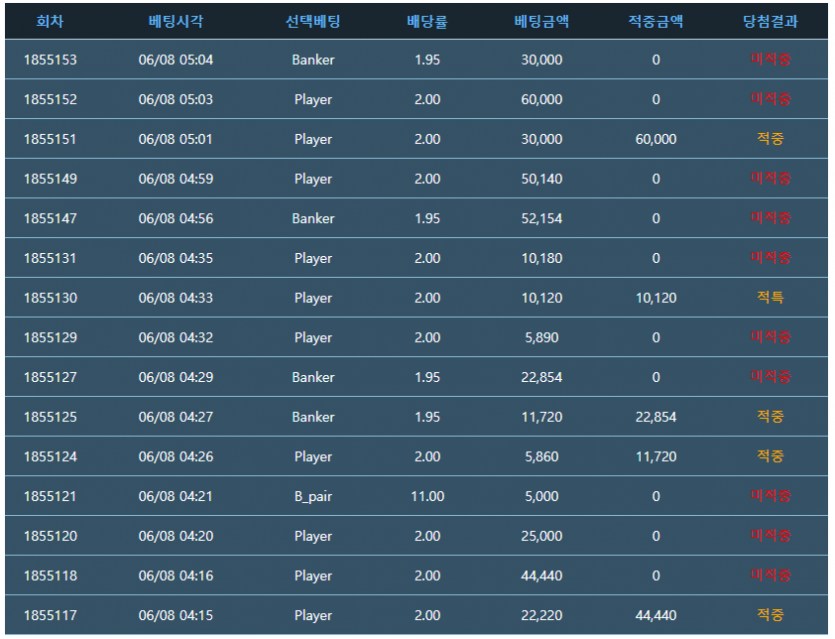Image resolution: width=835 pixels, height=639 pixels.
Task: Click the 적중금액 column header
Action: (x=656, y=21)
